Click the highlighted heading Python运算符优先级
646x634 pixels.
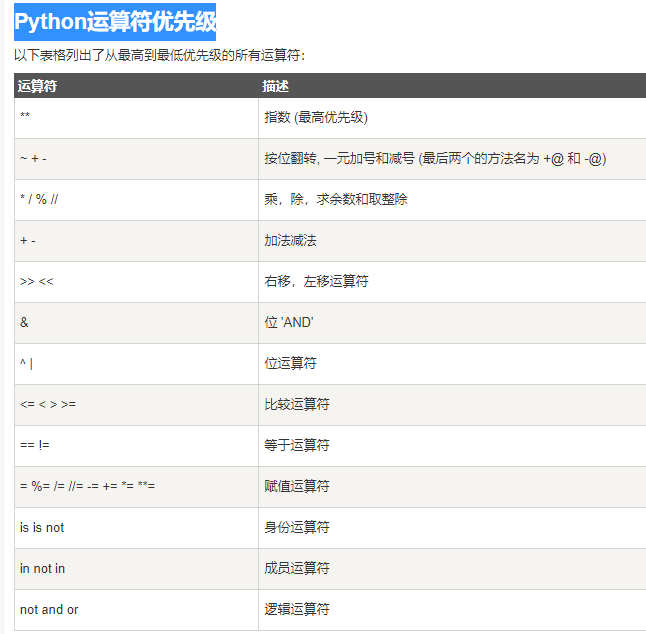coord(115,22)
